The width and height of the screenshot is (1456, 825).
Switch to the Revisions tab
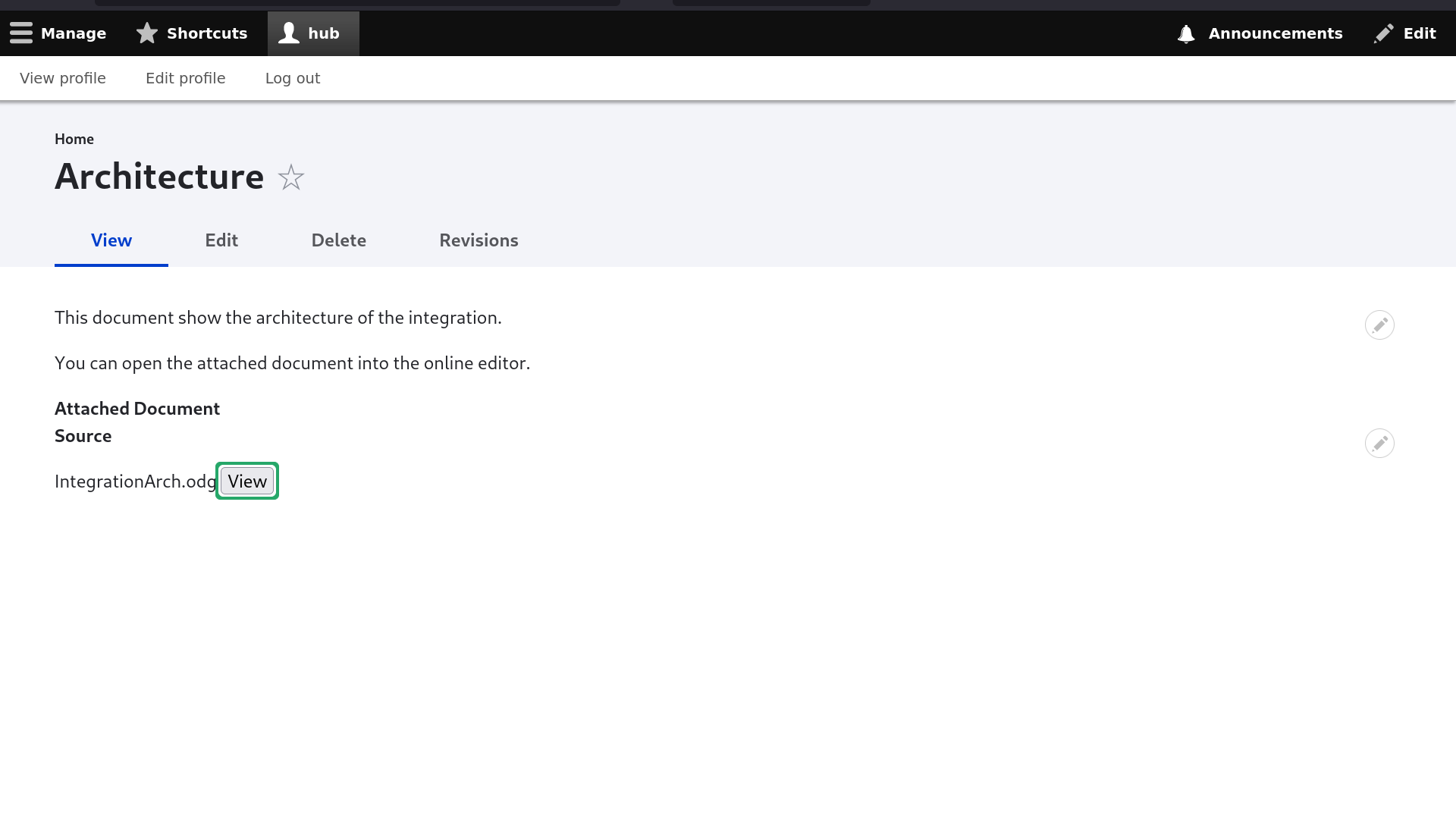tap(479, 240)
